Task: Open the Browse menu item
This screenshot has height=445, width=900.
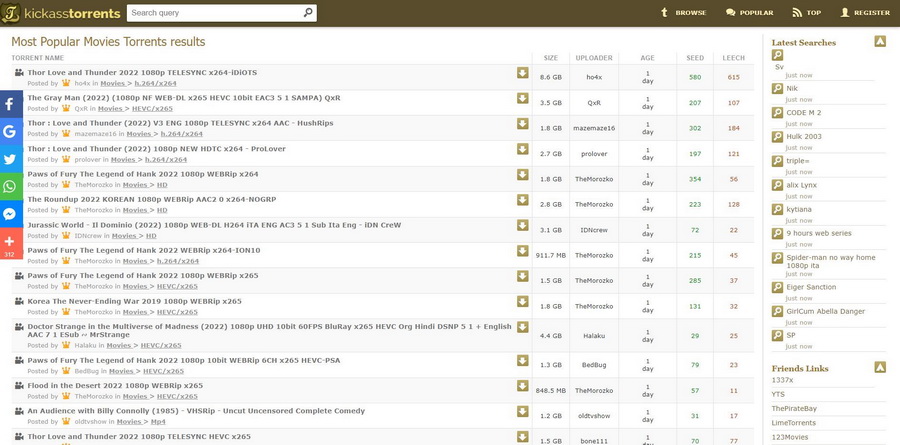Action: click(683, 13)
